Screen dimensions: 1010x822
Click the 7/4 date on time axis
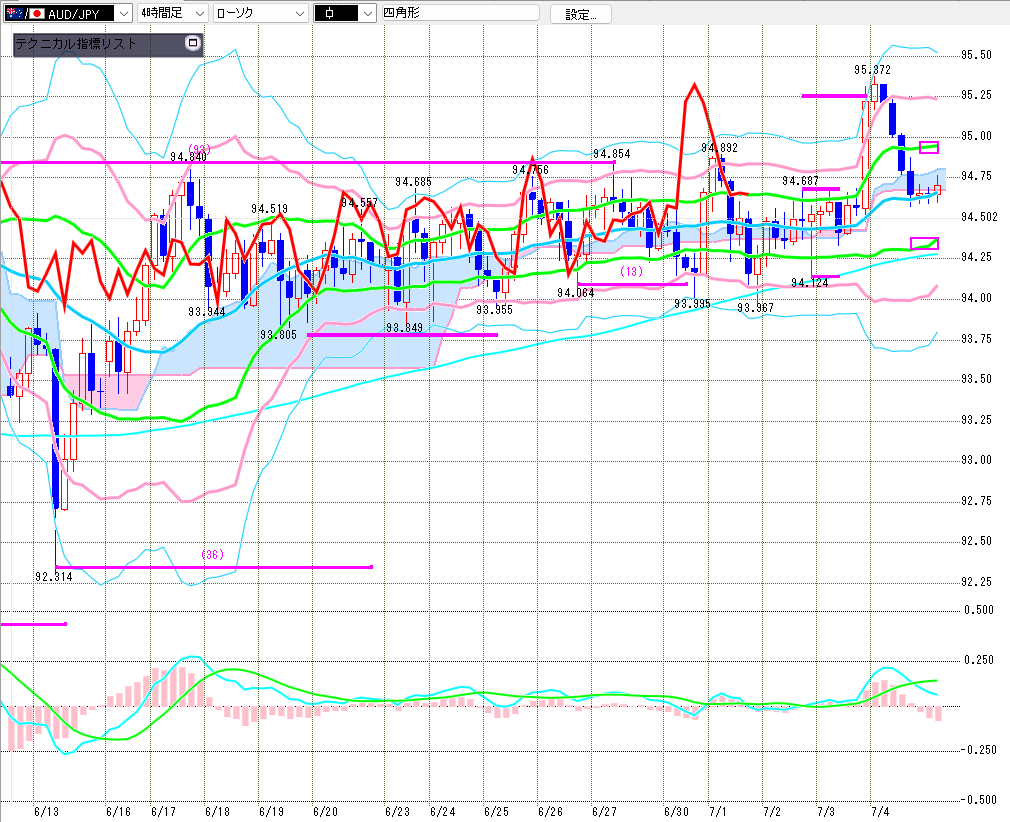tap(880, 812)
